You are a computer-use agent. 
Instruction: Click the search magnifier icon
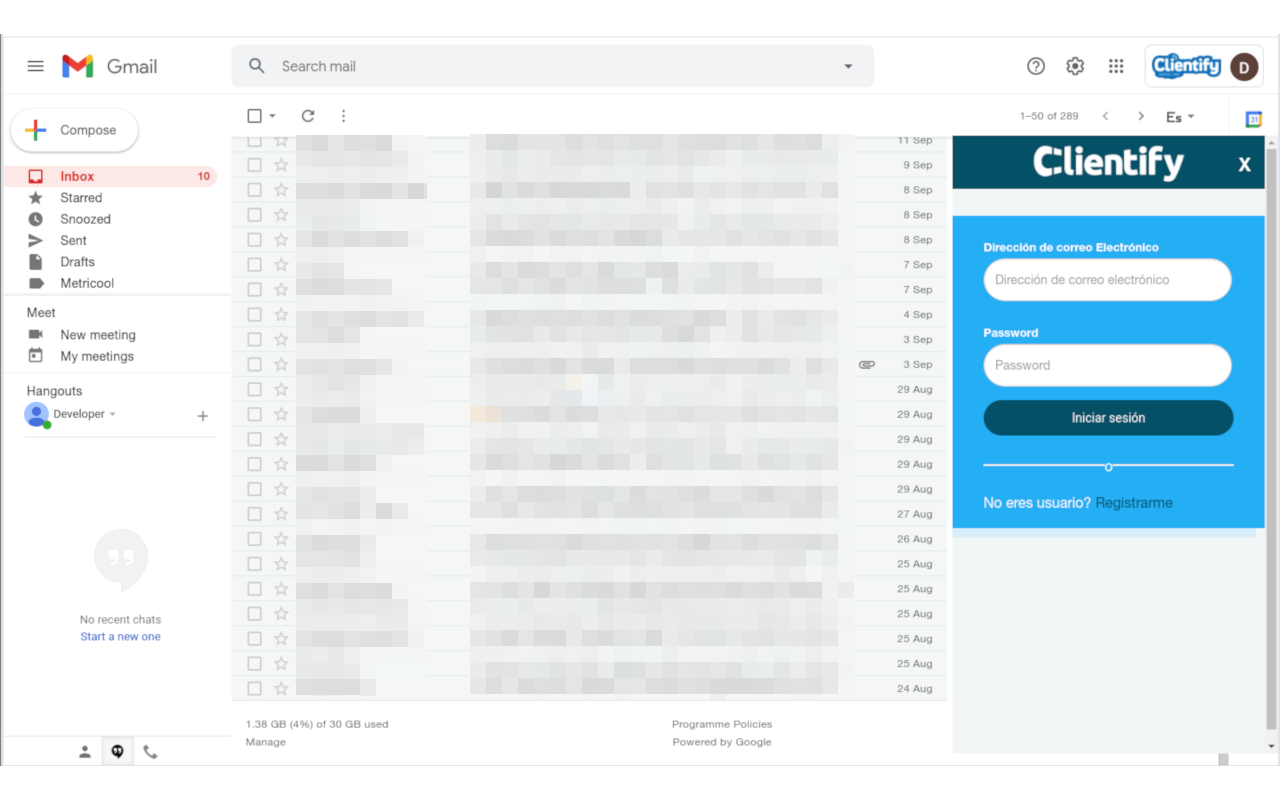click(x=257, y=66)
